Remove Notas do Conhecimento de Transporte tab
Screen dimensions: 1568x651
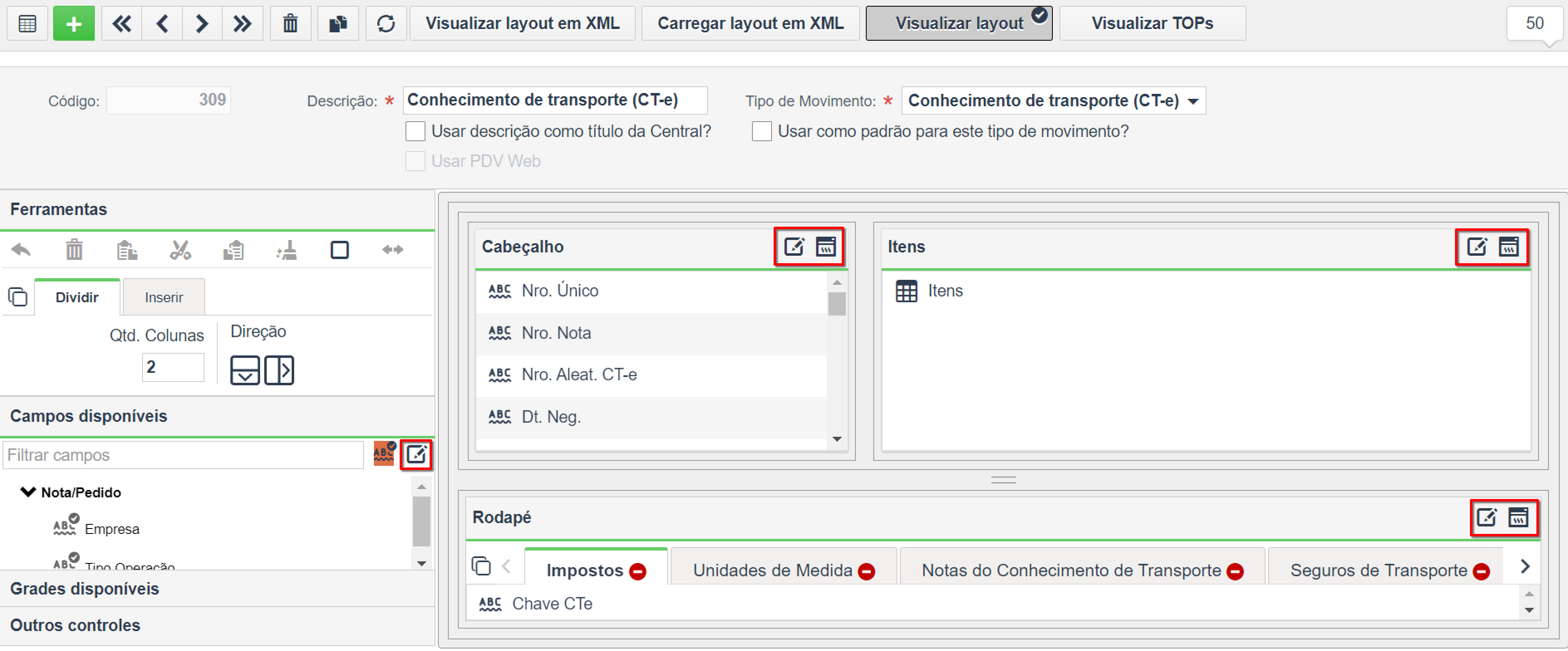[x=1235, y=571]
